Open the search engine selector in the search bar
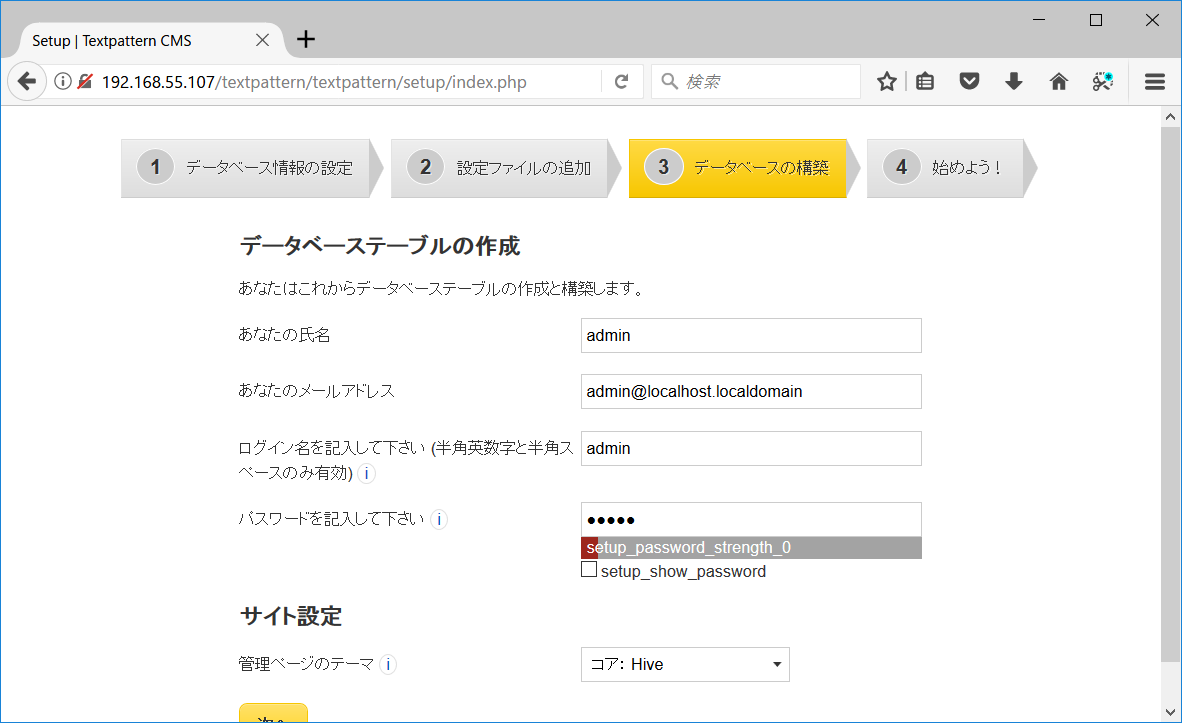 [x=668, y=81]
